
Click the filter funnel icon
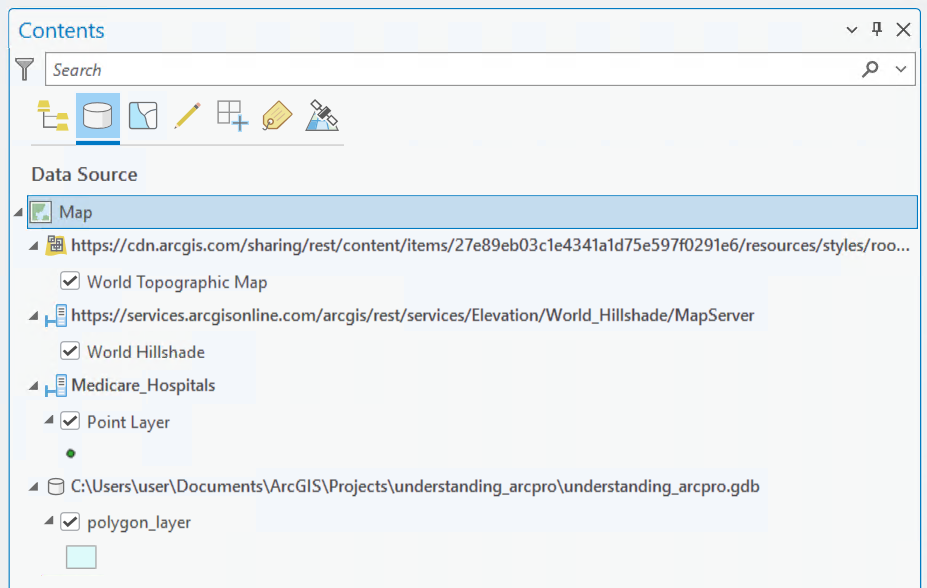click(x=24, y=69)
